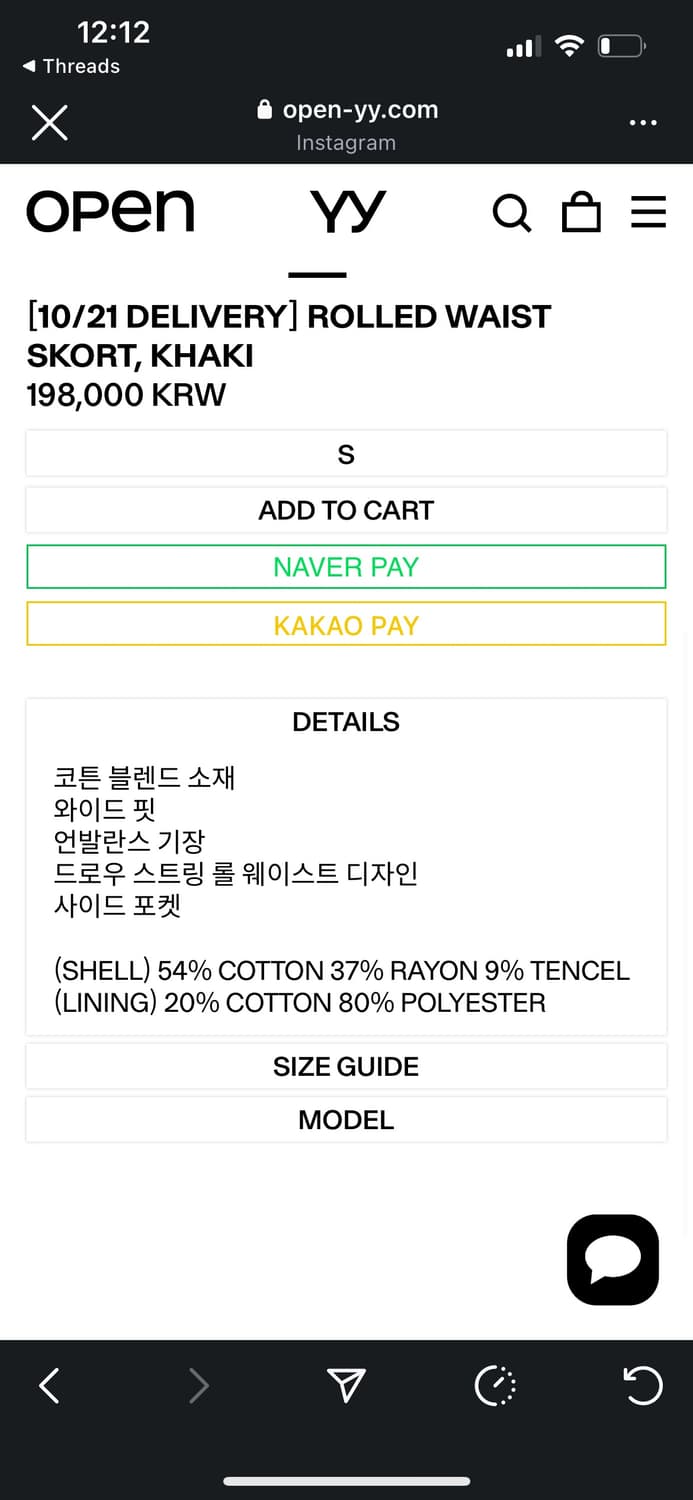
Task: Open the S size selector
Action: pyautogui.click(x=346, y=455)
